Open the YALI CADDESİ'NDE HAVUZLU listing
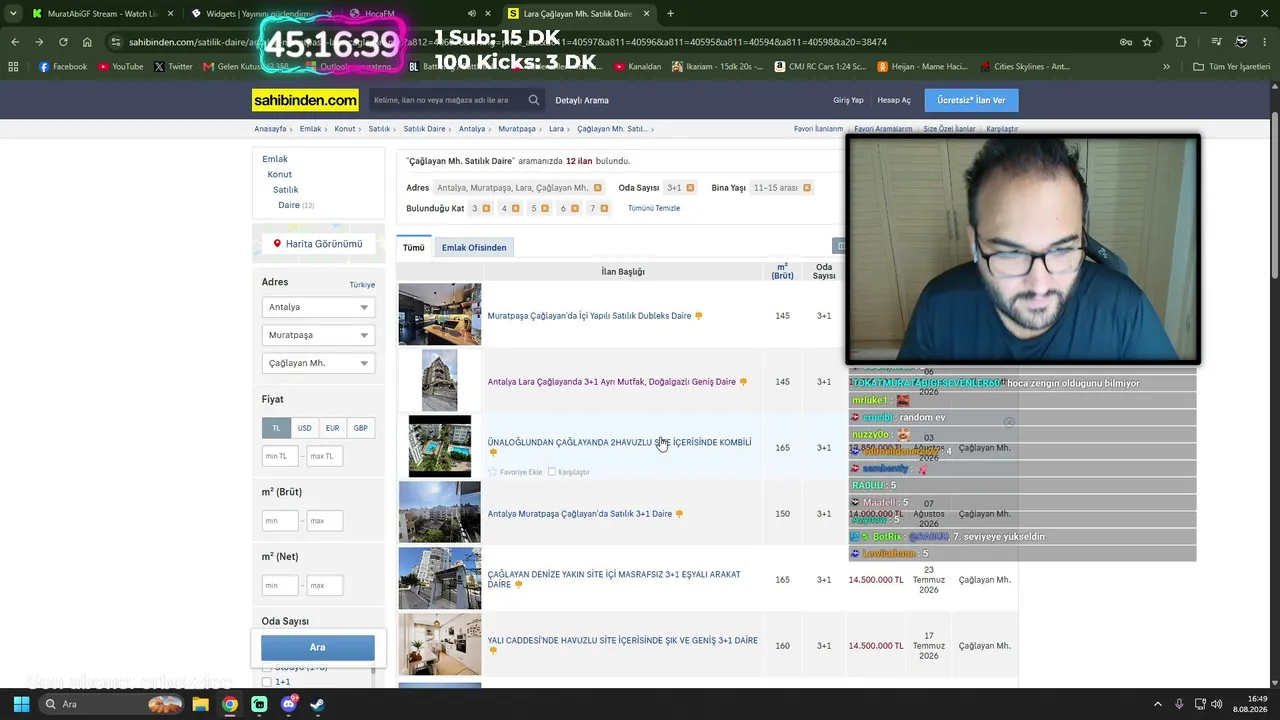 pos(623,640)
